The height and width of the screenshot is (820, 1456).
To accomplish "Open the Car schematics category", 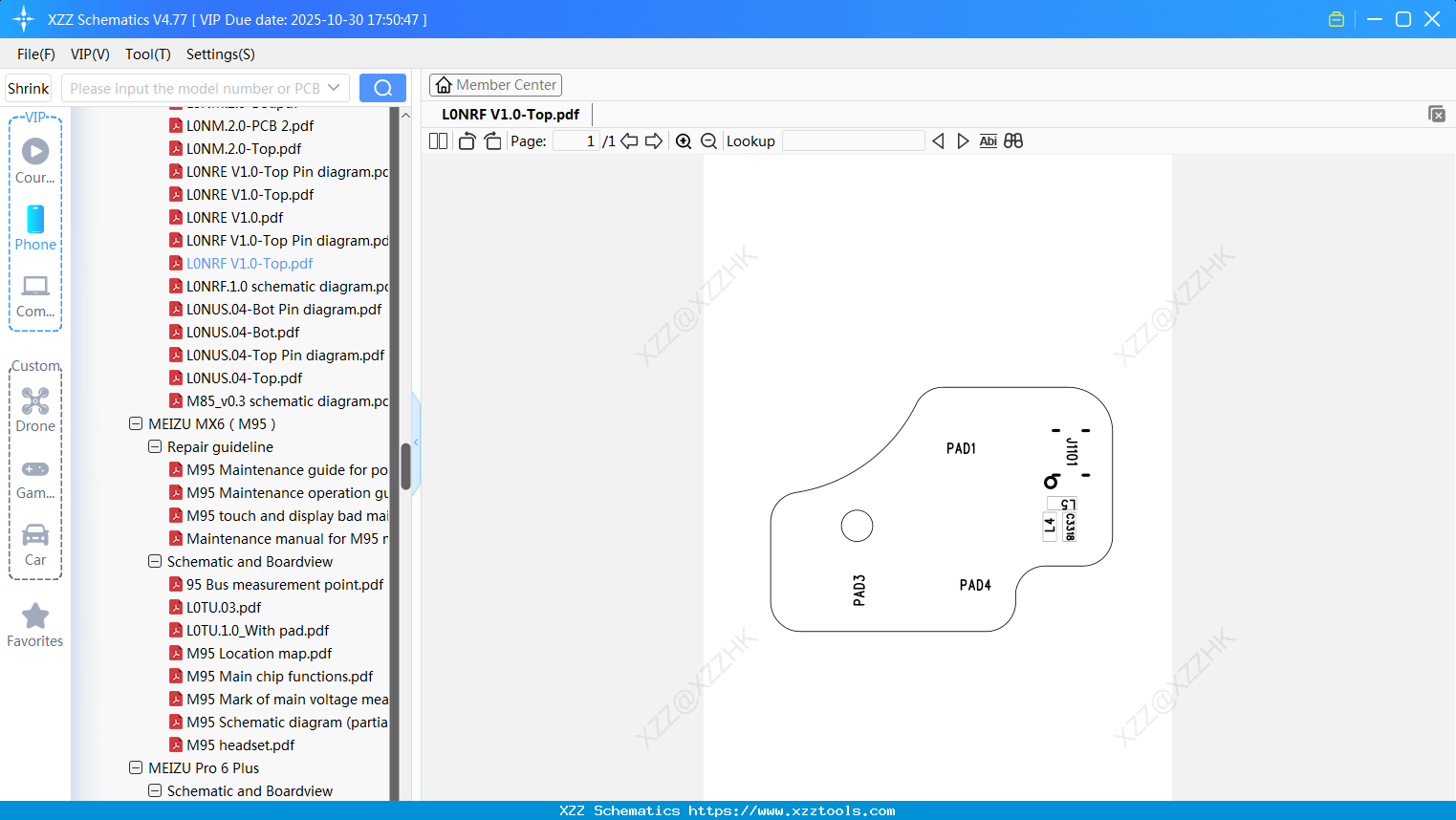I will (34, 543).
